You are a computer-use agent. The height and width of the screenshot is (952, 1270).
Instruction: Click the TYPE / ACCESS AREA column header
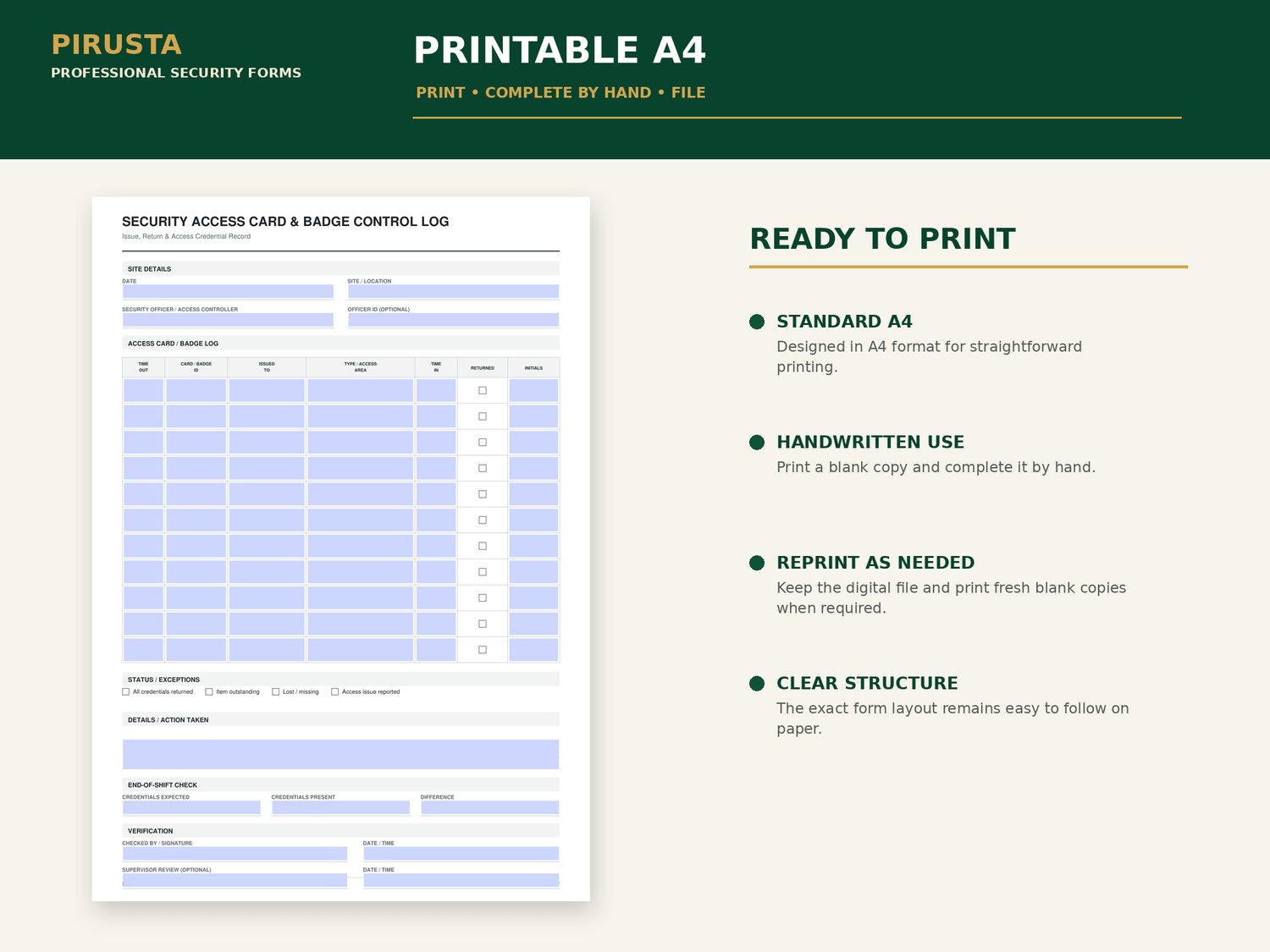tap(361, 367)
